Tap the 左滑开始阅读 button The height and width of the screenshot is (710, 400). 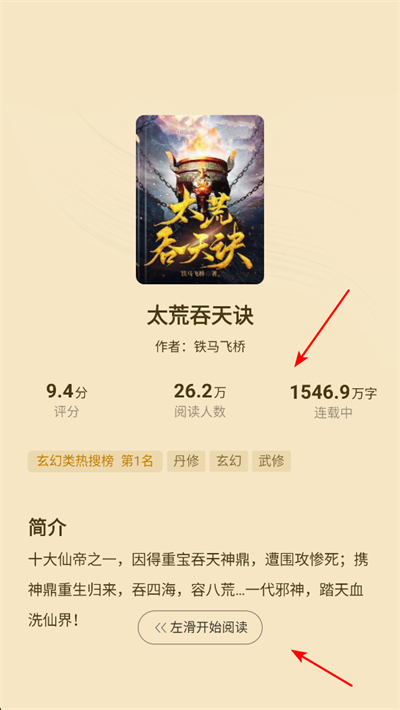tap(200, 628)
